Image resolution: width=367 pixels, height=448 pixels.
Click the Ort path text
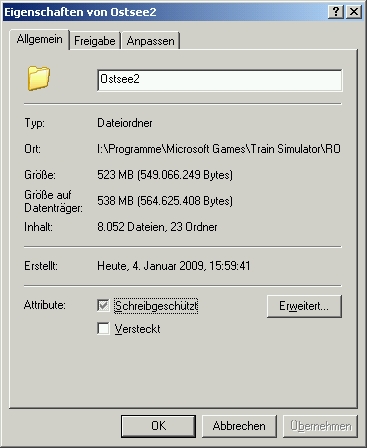[x=219, y=149]
